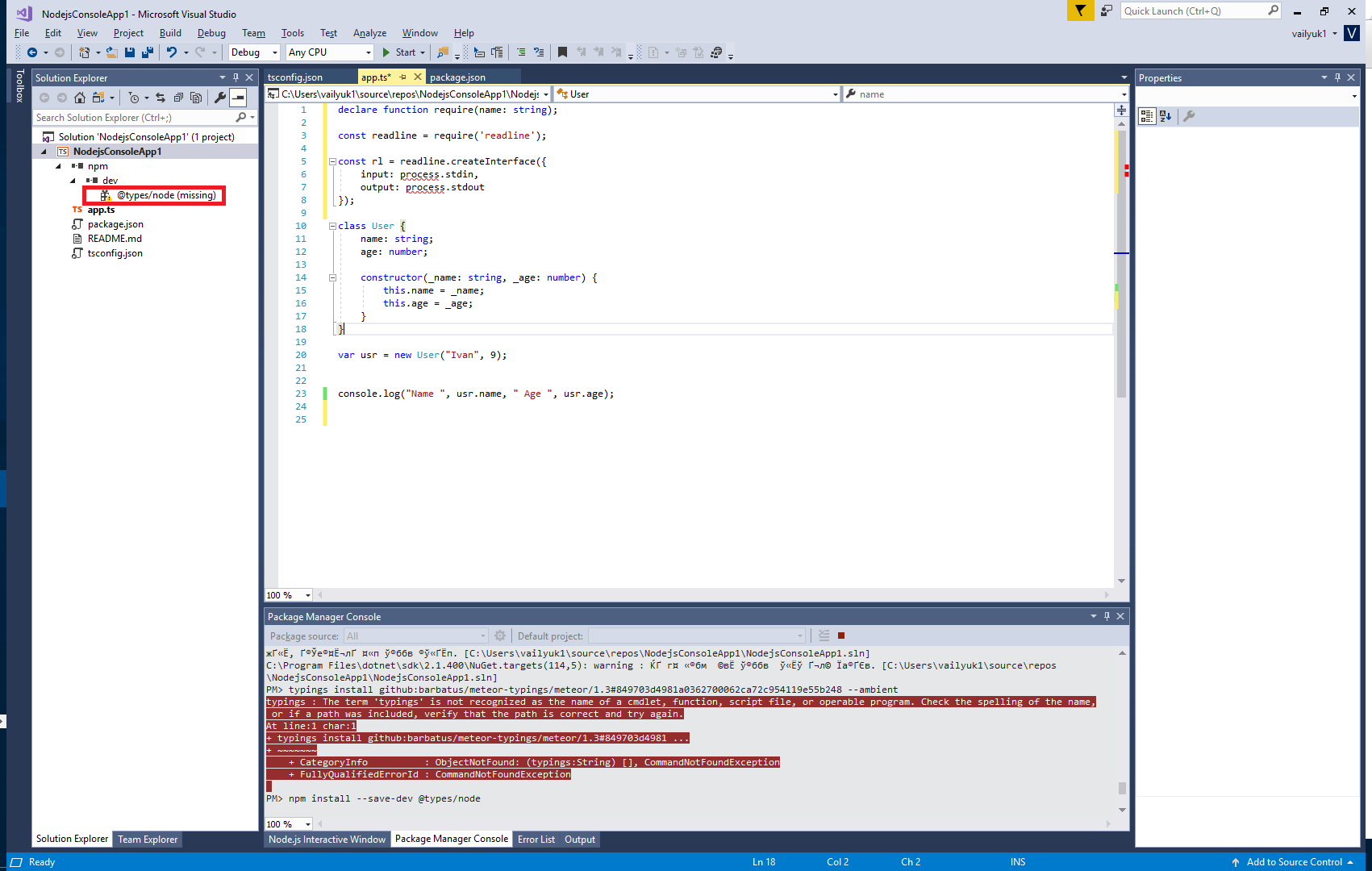Collapse the npm tree node

(x=59, y=166)
